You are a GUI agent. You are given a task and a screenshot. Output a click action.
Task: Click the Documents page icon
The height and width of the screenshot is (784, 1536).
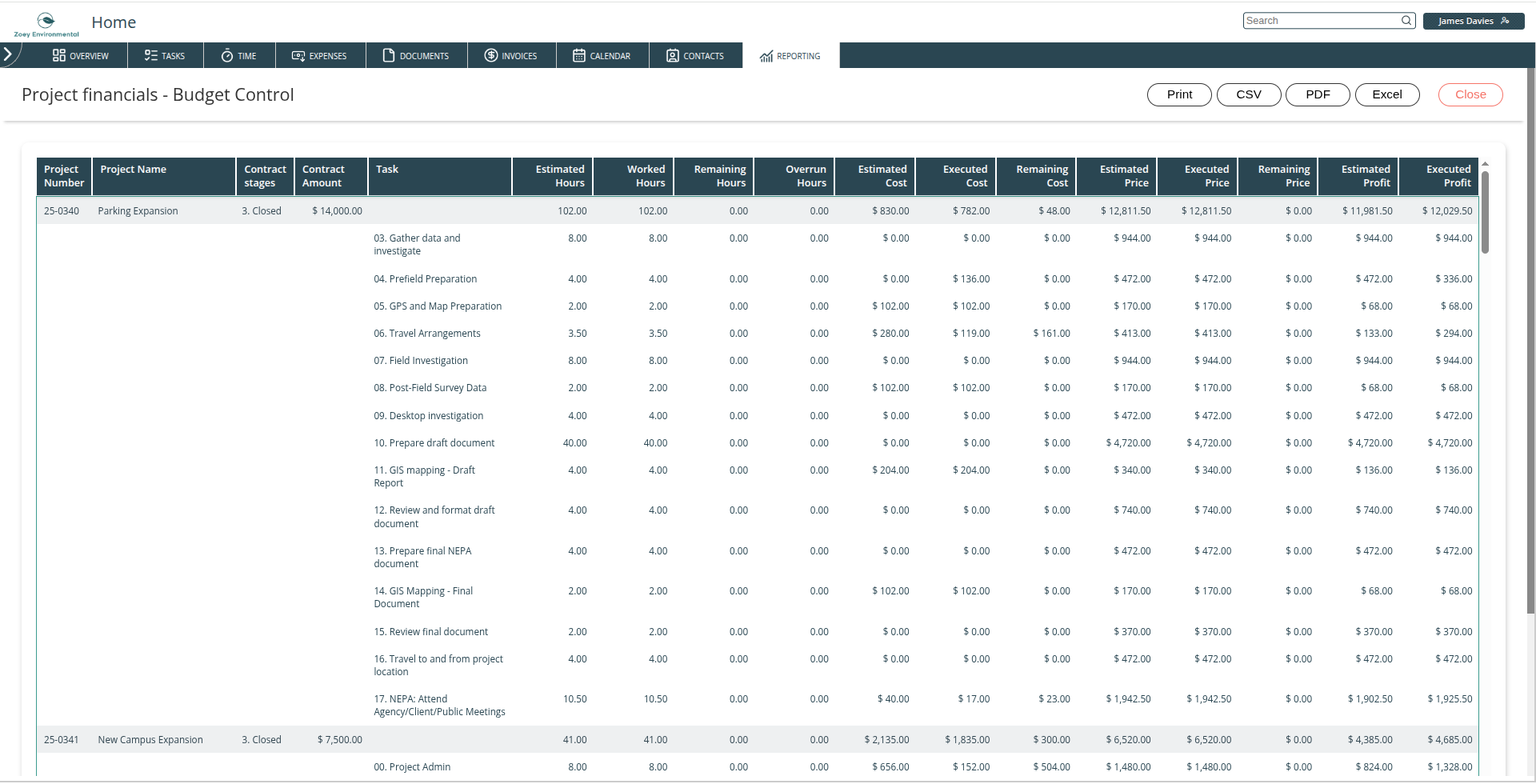point(389,55)
